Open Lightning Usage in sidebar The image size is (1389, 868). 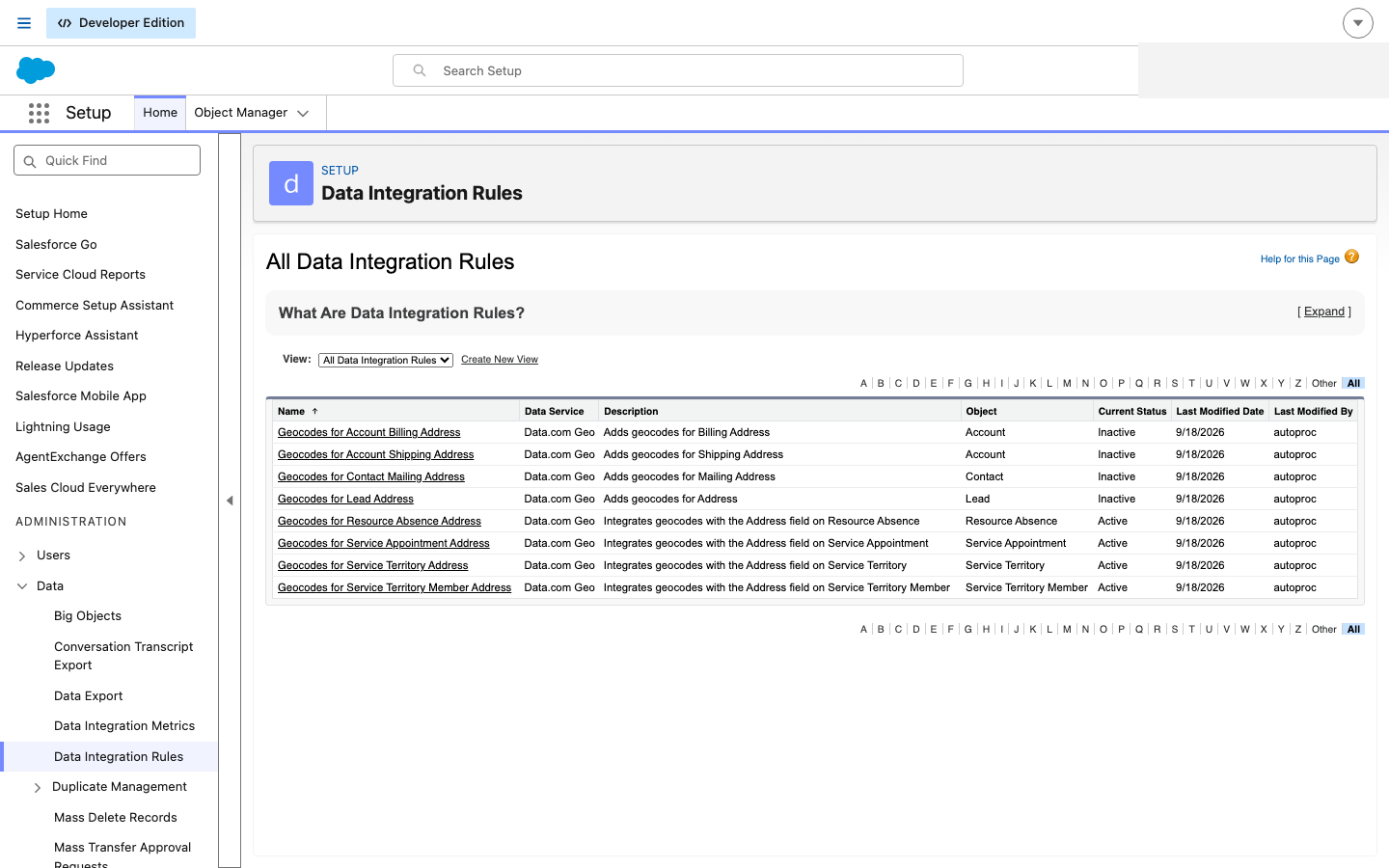point(63,427)
